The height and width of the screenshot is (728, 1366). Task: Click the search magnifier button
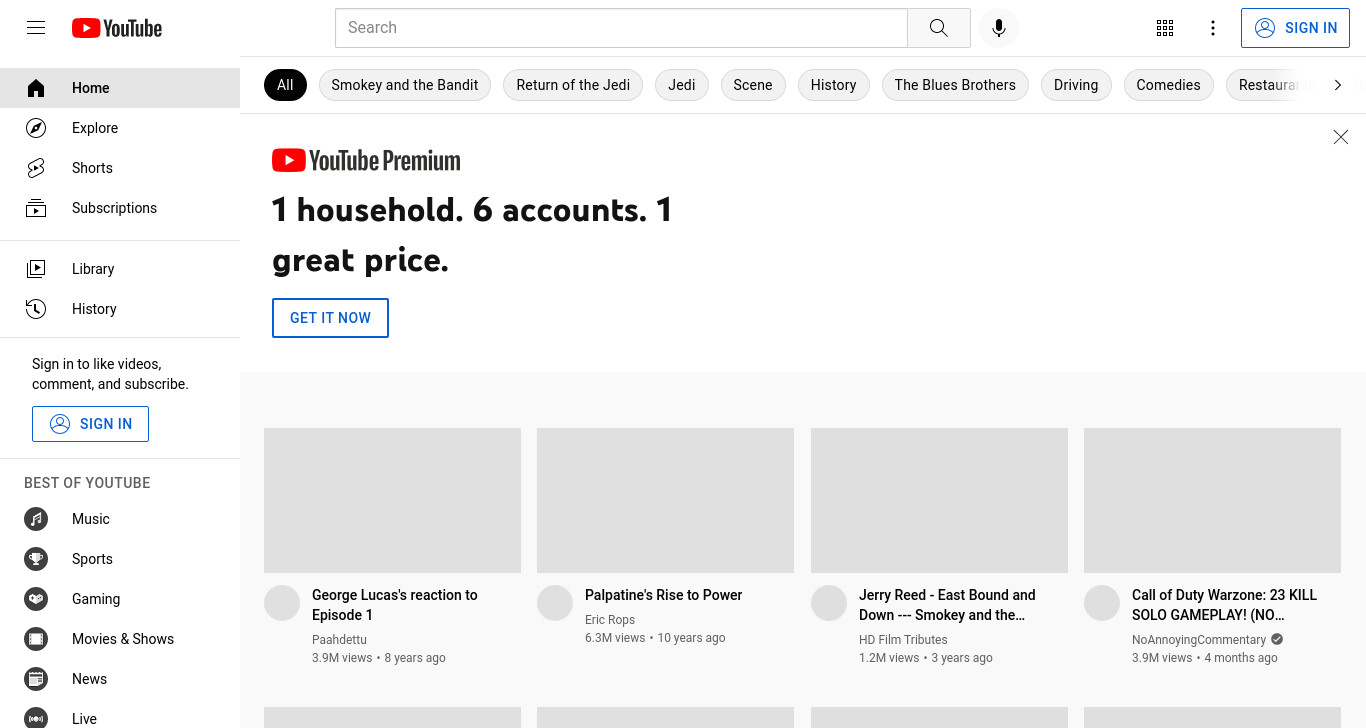[x=938, y=28]
